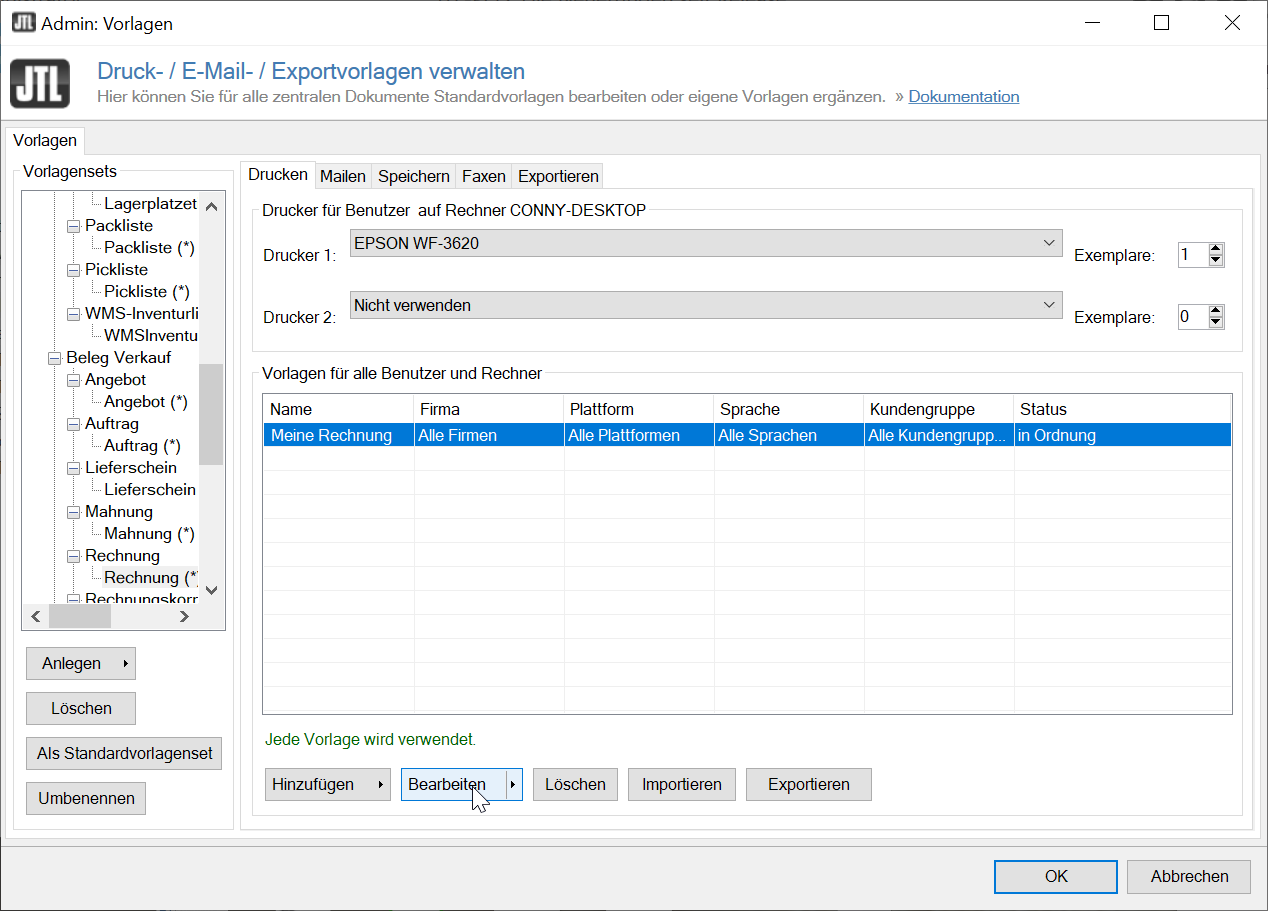Image resolution: width=1268 pixels, height=911 pixels.
Task: Collapse the Rechnung tree node
Action: (73, 556)
